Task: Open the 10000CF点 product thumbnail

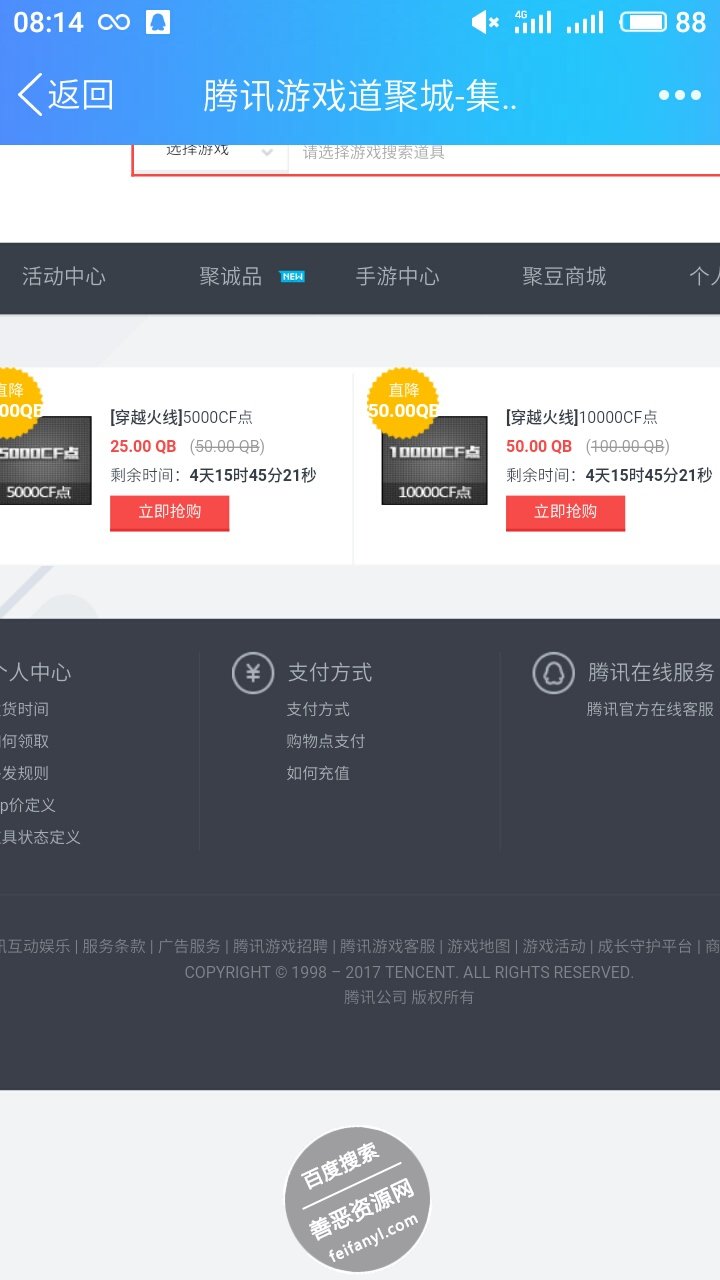Action: 434,462
